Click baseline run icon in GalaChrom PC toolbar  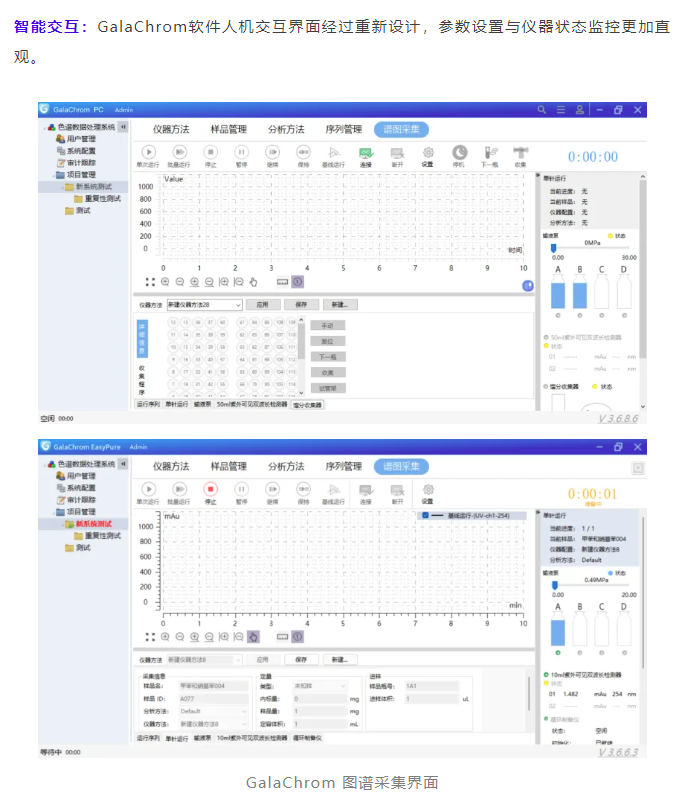pos(334,152)
